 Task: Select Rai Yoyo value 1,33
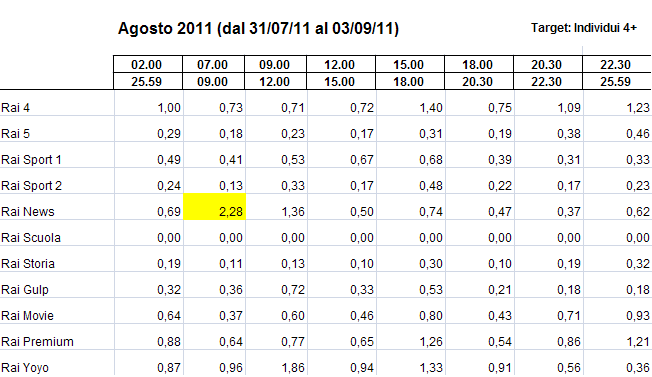coord(431,368)
